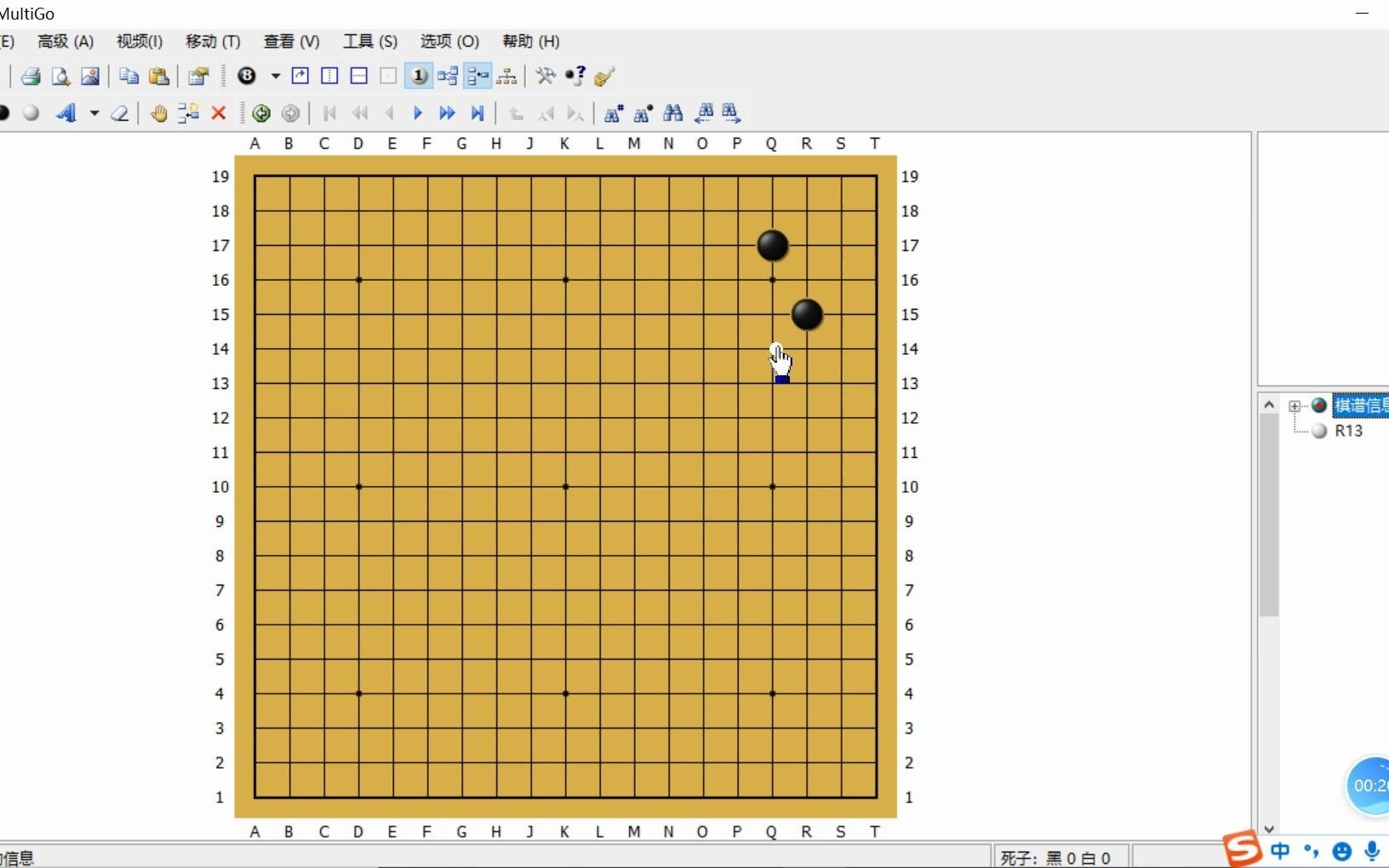Open the 工具 (S) menu
The height and width of the screenshot is (868, 1389).
pos(370,41)
